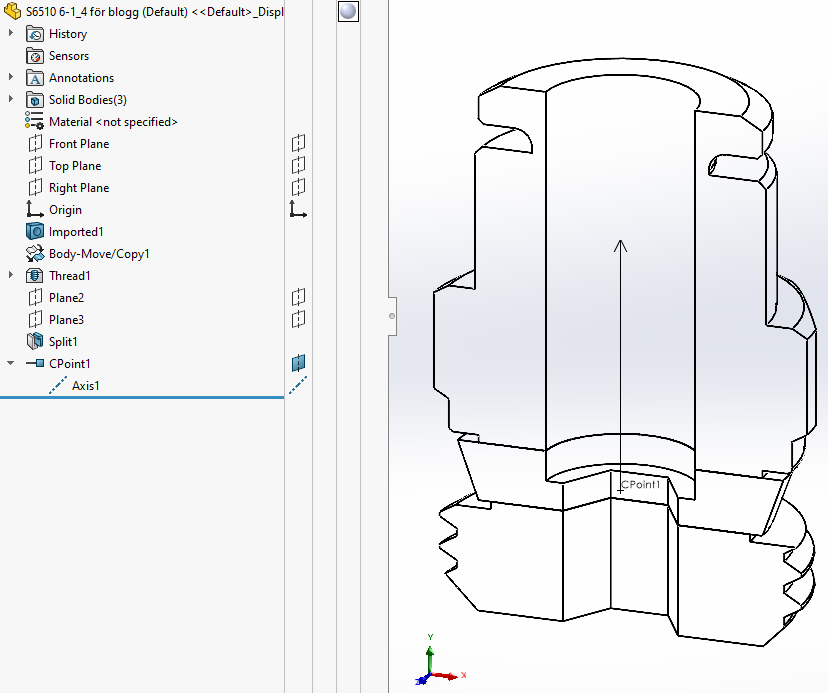Viewport: 828px width, 693px height.
Task: Select the Imported1 feature icon
Action: [x=34, y=232]
